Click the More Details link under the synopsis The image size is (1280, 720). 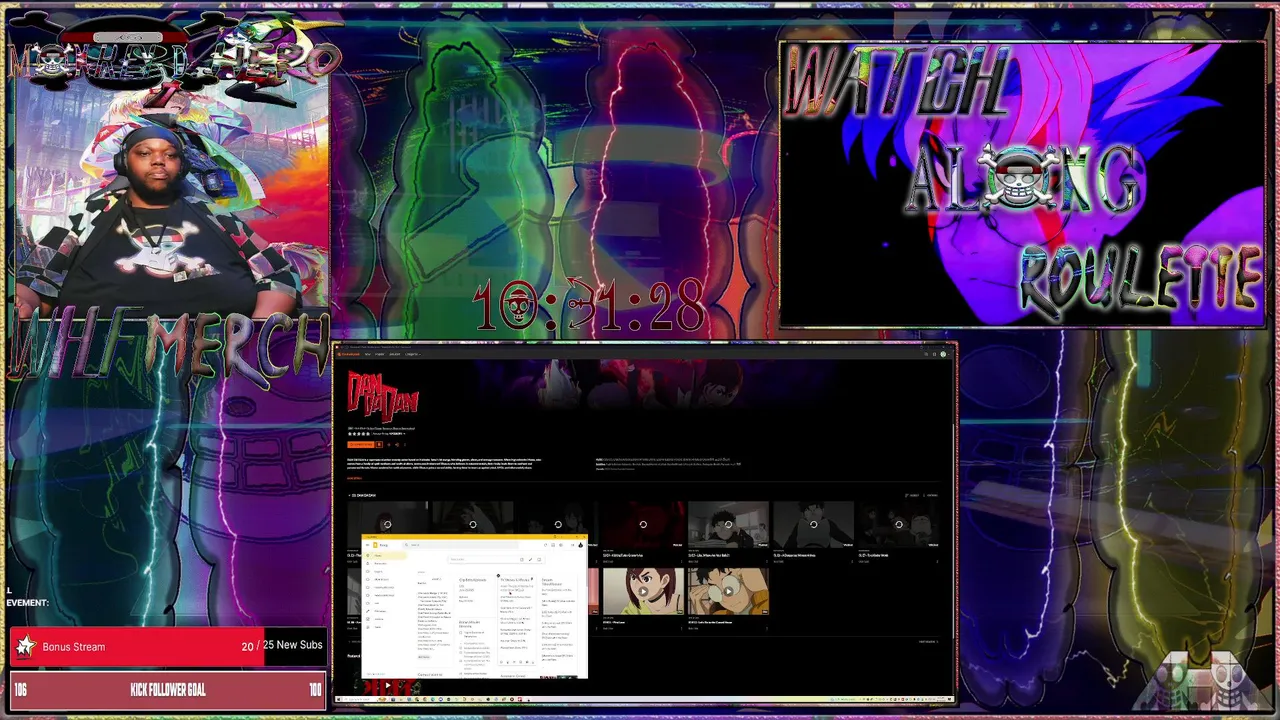(x=353, y=478)
